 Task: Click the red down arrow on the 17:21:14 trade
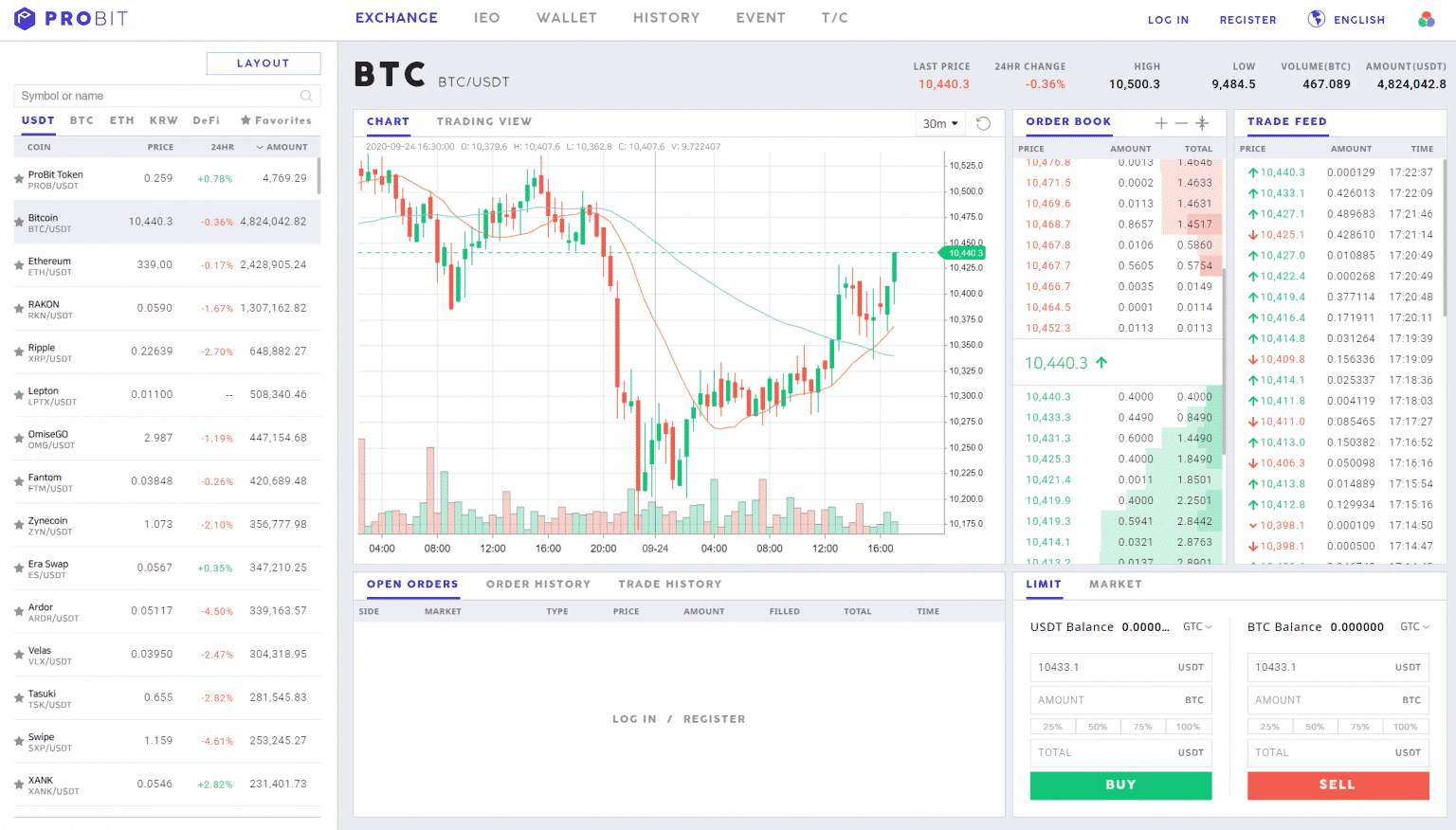point(1253,235)
